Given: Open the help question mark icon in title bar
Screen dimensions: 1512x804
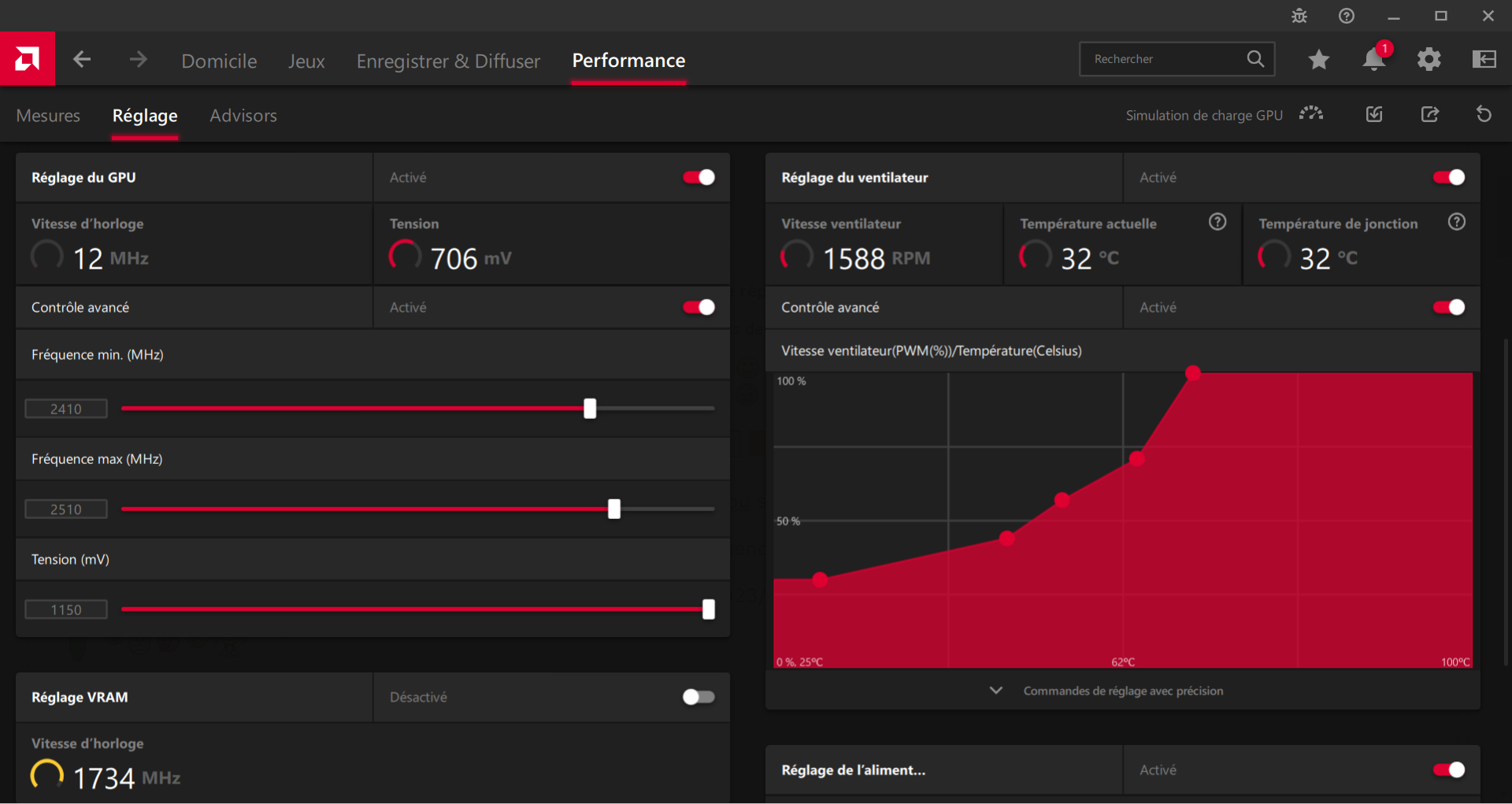Looking at the screenshot, I should point(1347,16).
